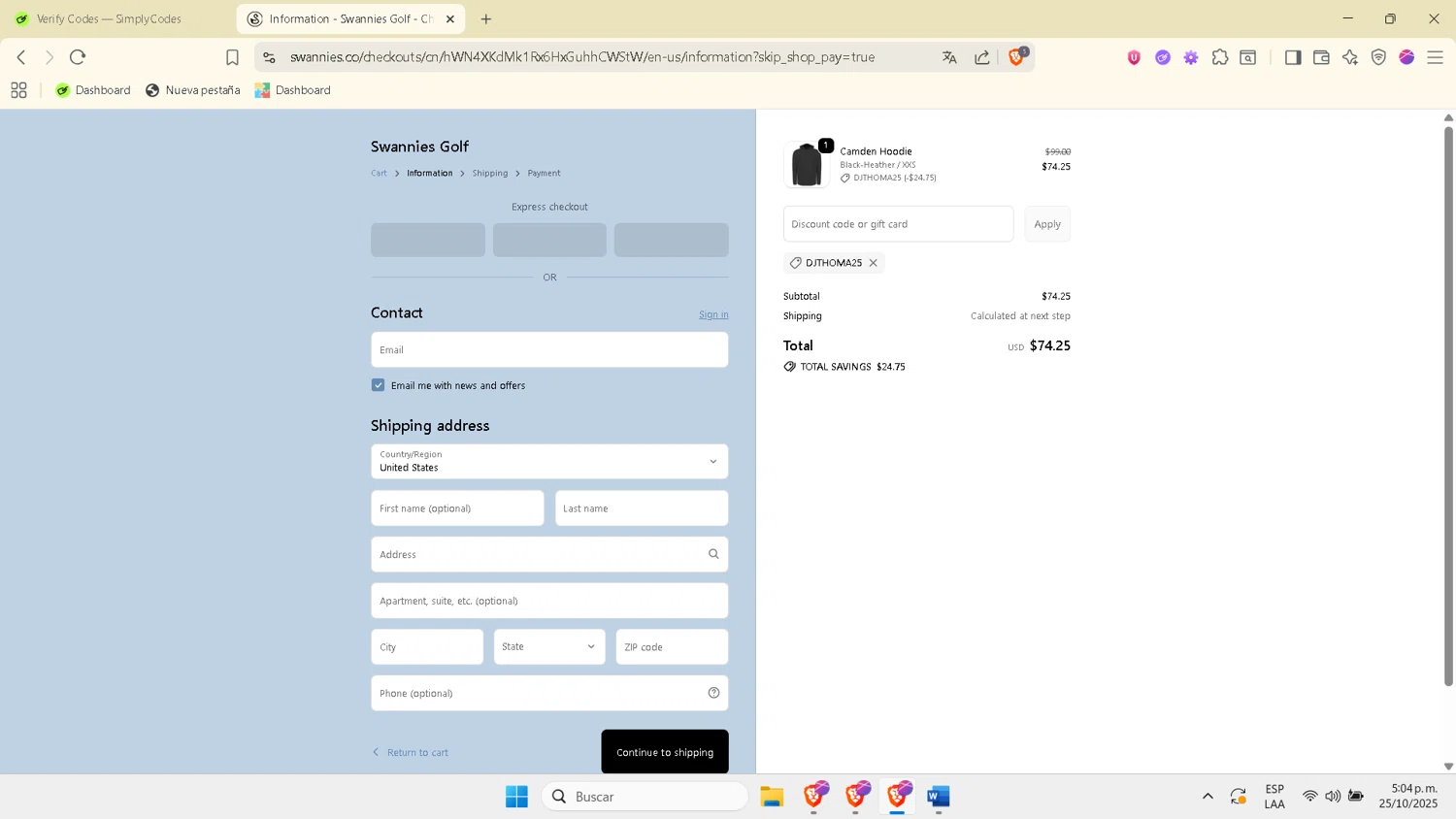Image resolution: width=1456 pixels, height=819 pixels.
Task: Open the new tab plus button
Action: 486,18
